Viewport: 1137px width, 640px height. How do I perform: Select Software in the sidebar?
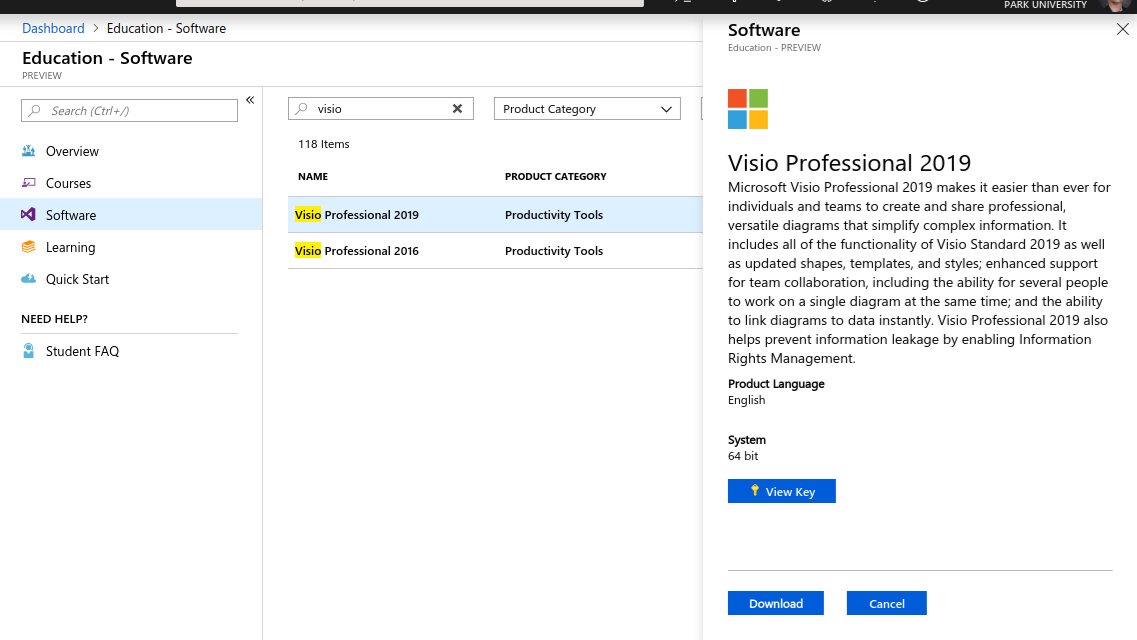click(x=131, y=215)
